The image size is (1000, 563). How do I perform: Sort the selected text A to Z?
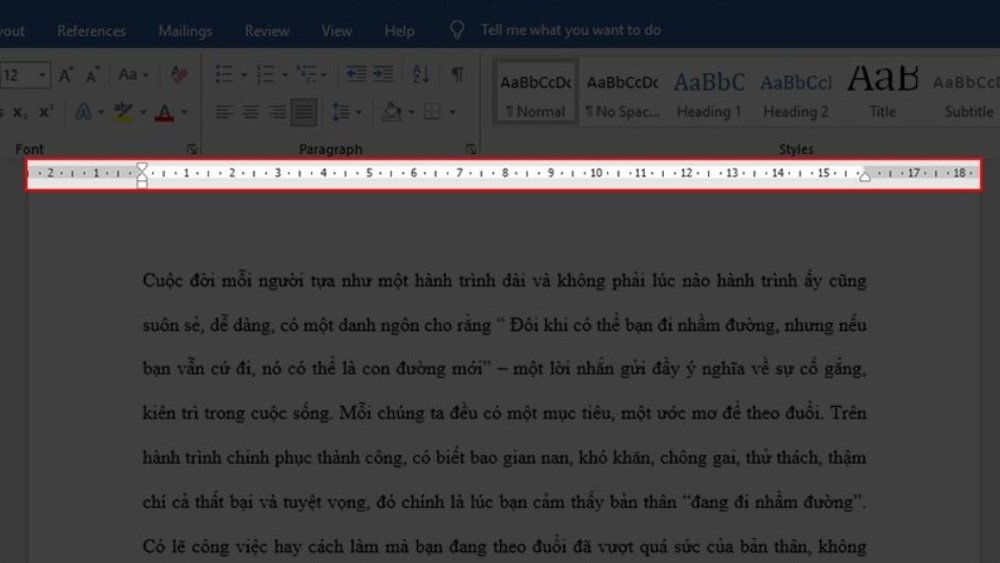click(x=420, y=75)
